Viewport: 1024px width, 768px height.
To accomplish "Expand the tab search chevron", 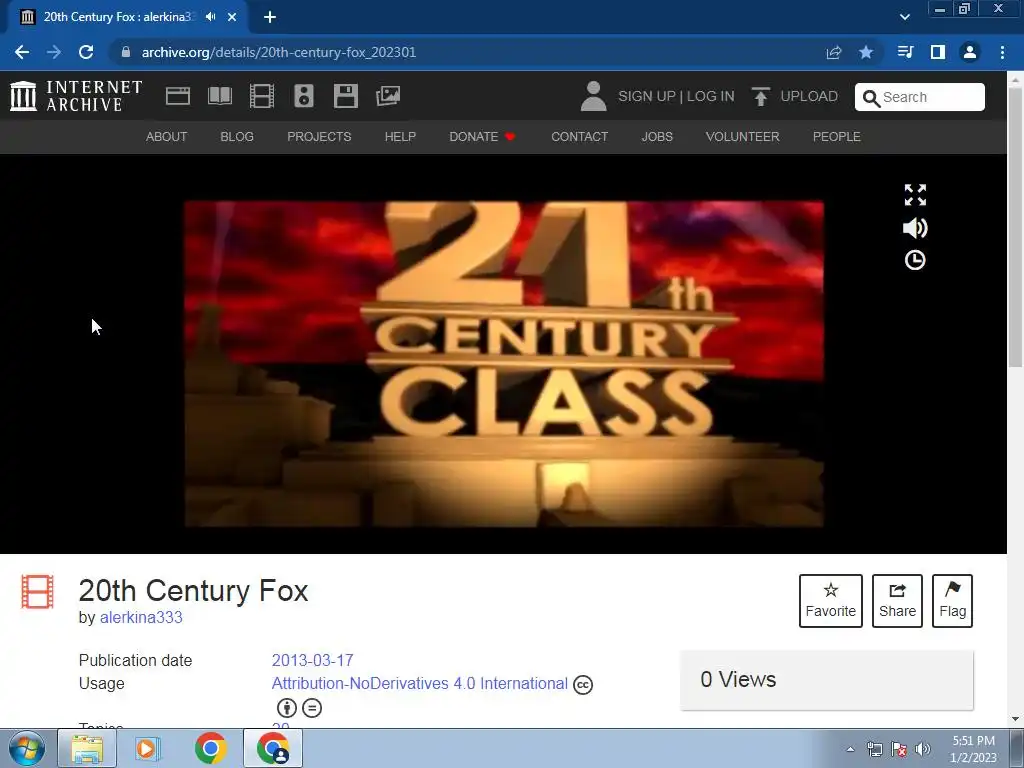I will pyautogui.click(x=904, y=17).
